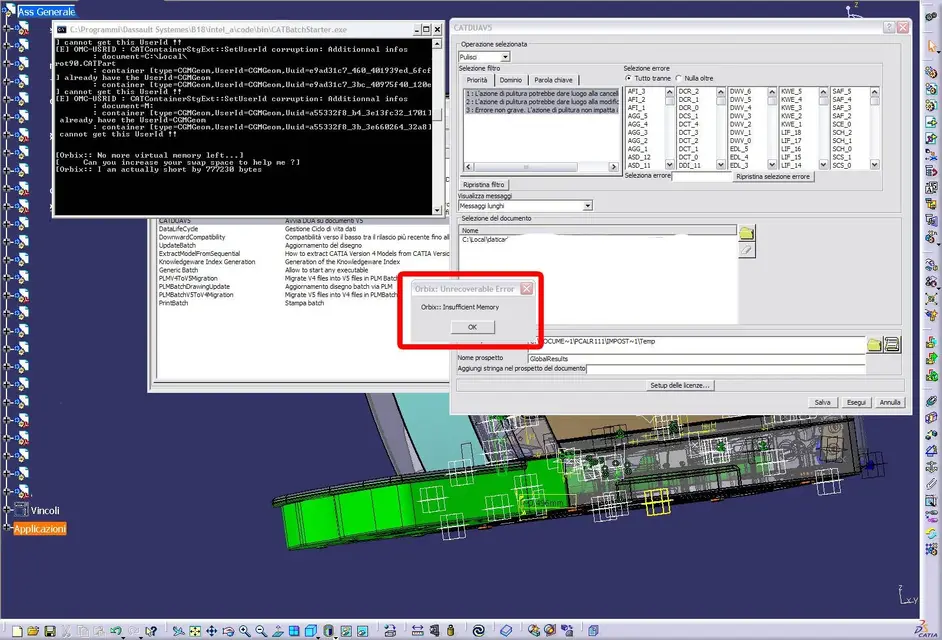Click the Measure Inertia weight icon
This screenshot has width=942, height=640.
(x=451, y=630)
